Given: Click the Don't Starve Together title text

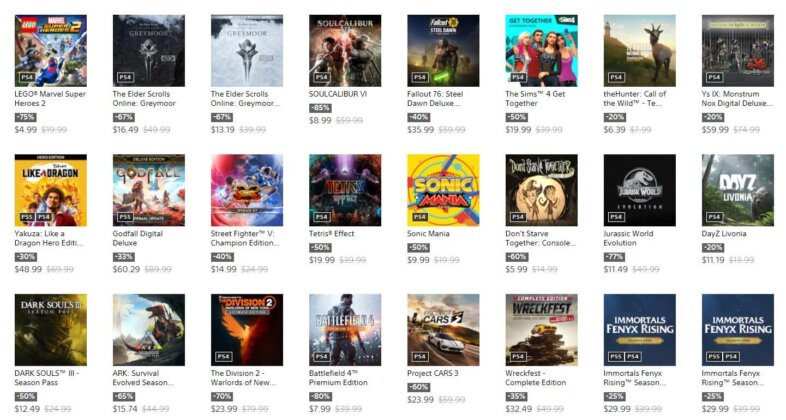Looking at the screenshot, I should pyautogui.click(x=540, y=238).
